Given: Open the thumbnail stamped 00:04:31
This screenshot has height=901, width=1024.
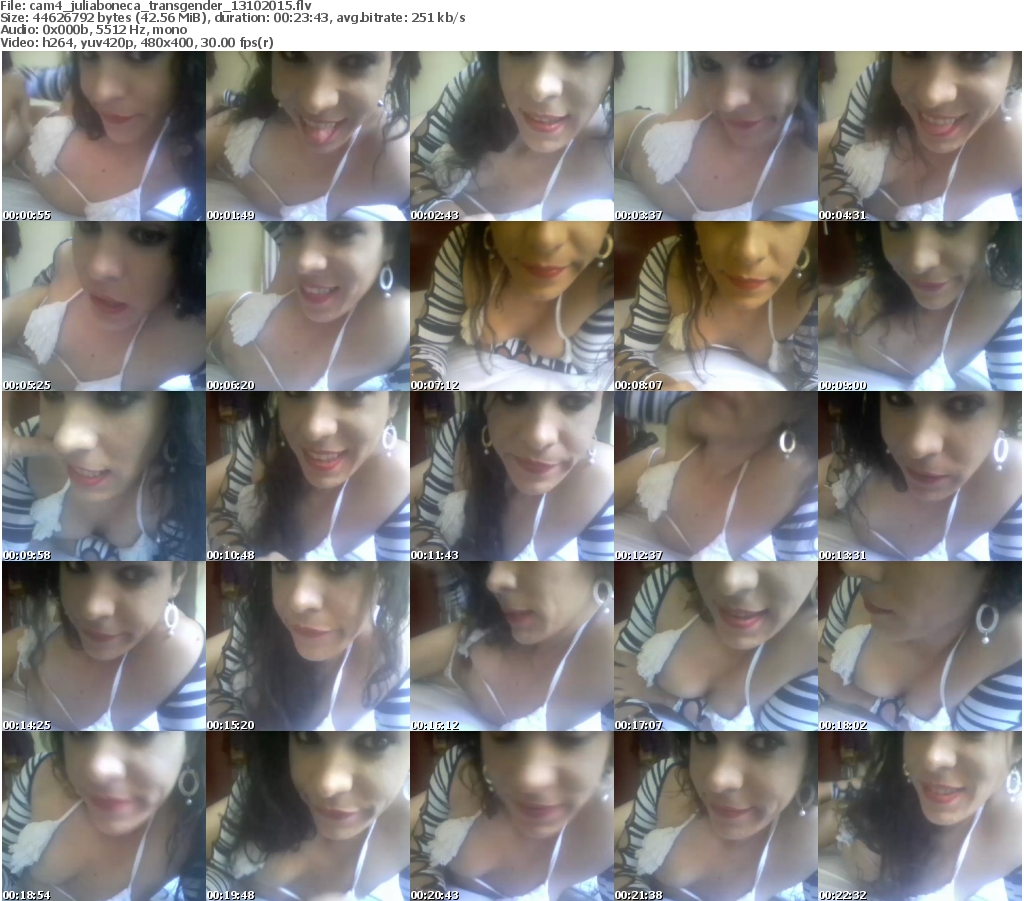Looking at the screenshot, I should [920, 136].
